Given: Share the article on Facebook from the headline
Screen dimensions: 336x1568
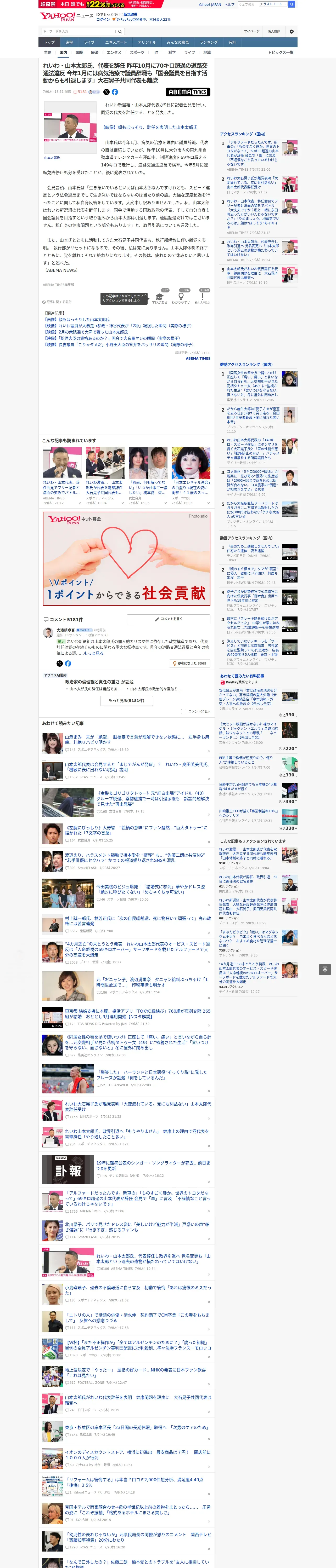Looking at the screenshot, I should click(x=115, y=92).
